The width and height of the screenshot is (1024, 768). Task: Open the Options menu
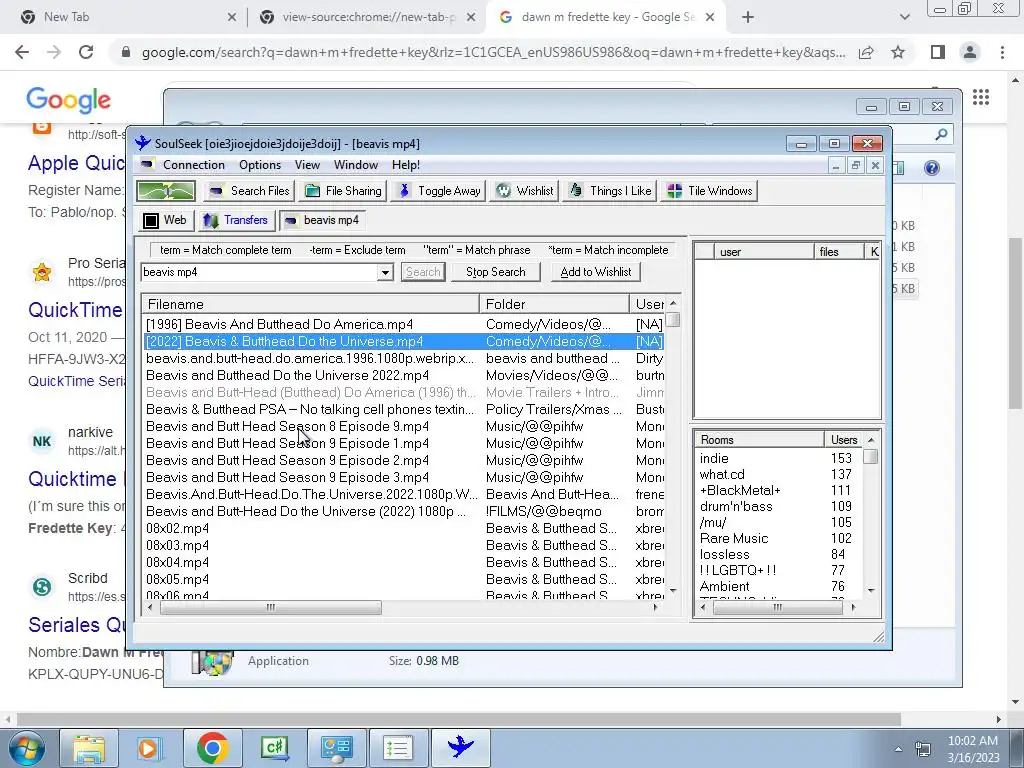tap(260, 165)
